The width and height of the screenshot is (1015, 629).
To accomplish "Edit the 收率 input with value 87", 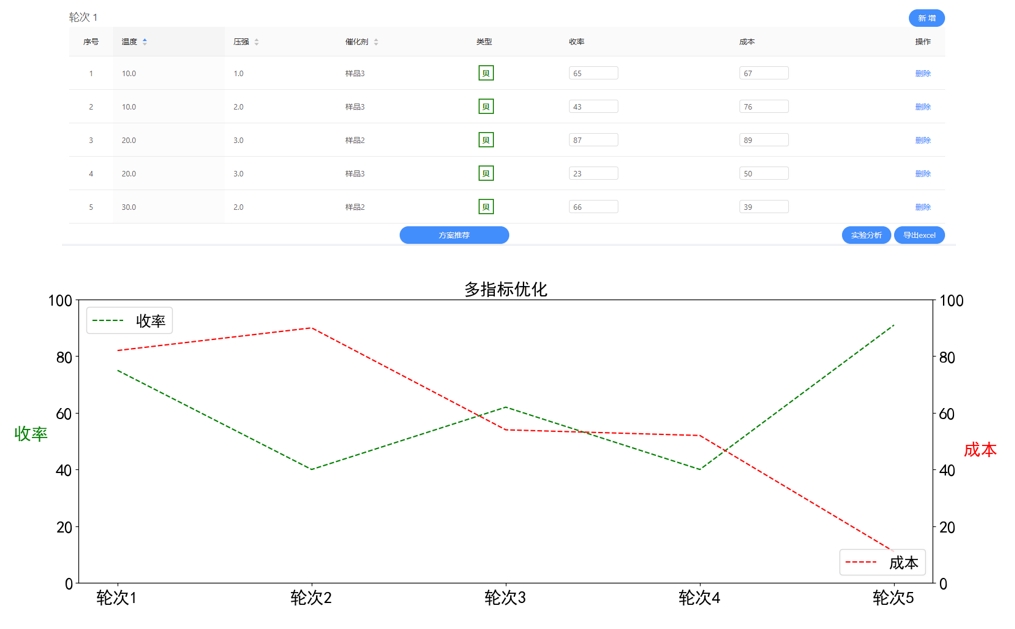I will coord(593,140).
